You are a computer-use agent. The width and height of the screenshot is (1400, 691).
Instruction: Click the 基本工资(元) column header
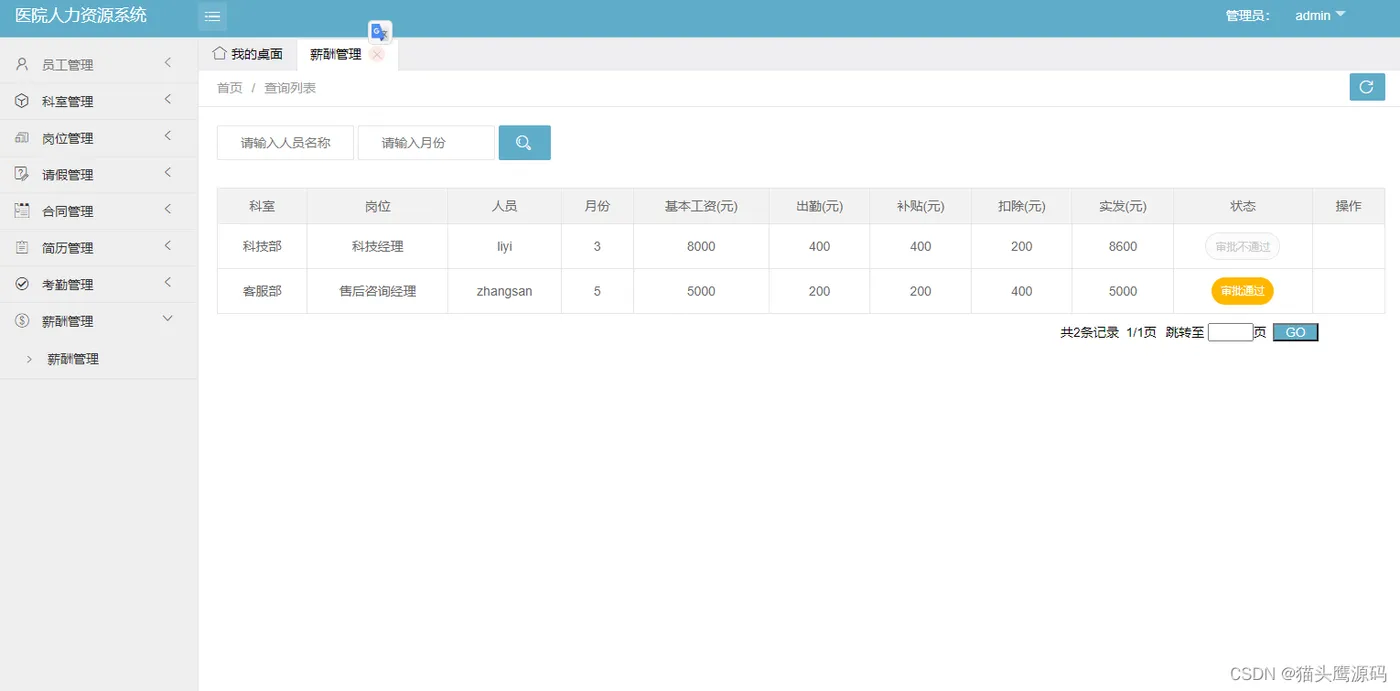click(x=701, y=206)
